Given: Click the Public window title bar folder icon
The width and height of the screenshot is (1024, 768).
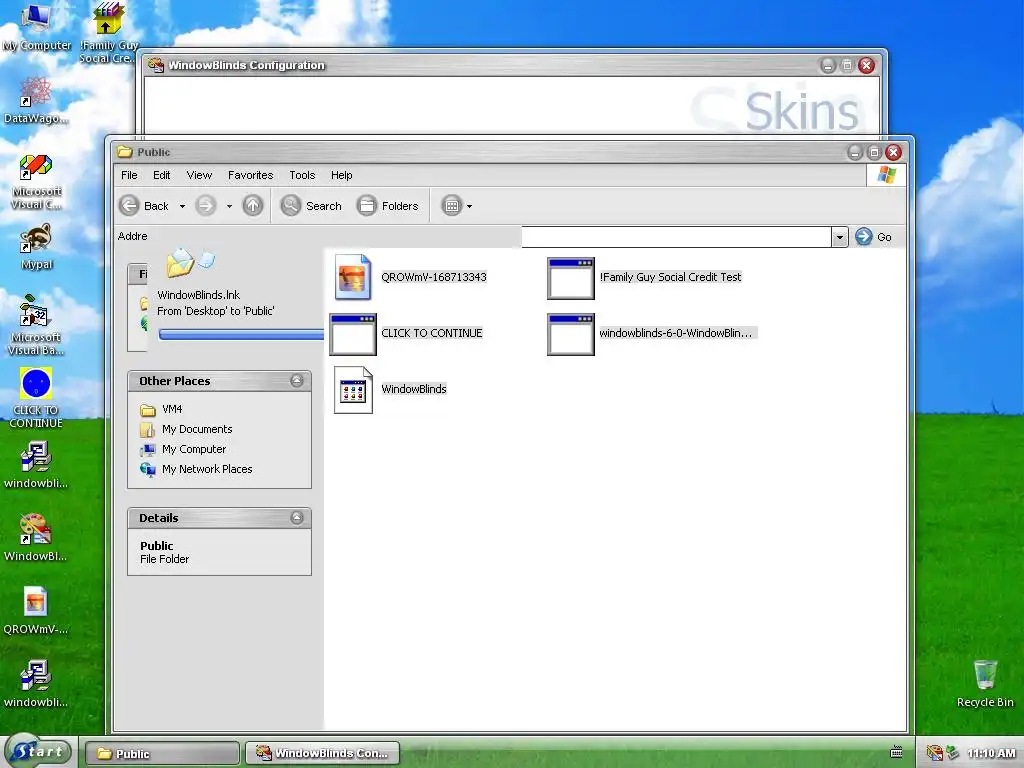Looking at the screenshot, I should tap(124, 152).
